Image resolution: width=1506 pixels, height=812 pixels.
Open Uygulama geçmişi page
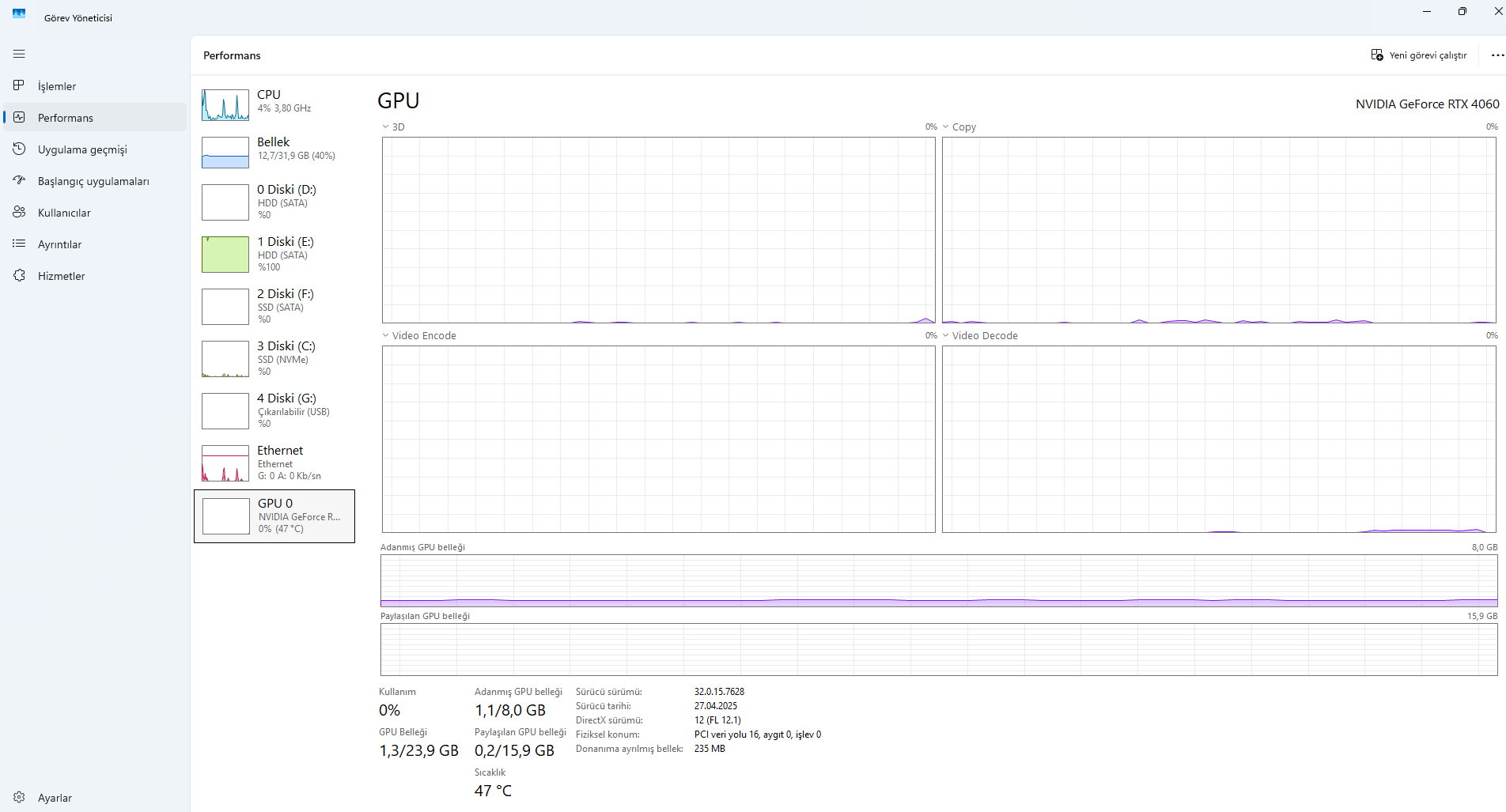tap(95, 149)
